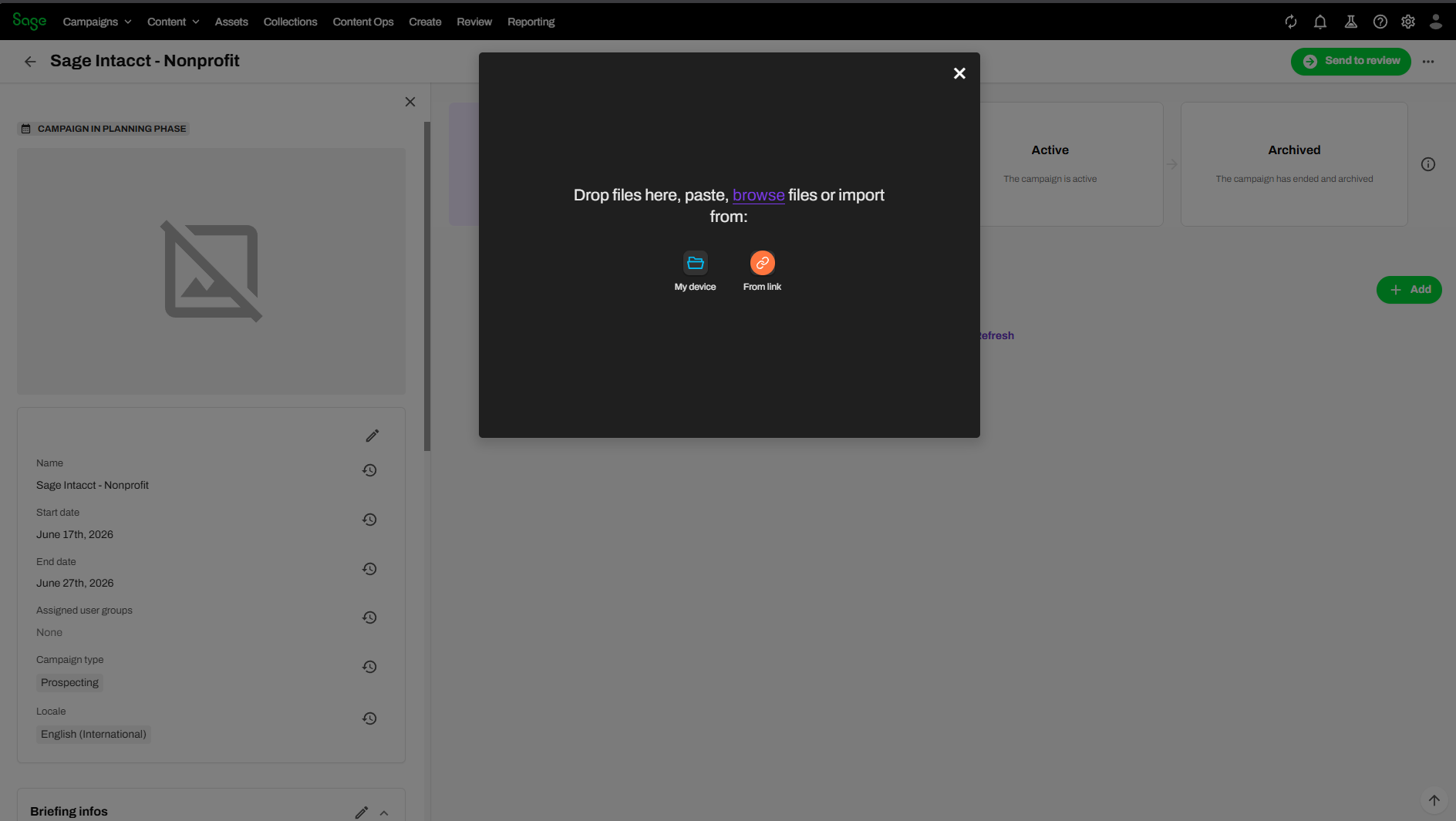The width and height of the screenshot is (1456, 821).
Task: Open the Content dropdown menu
Action: tap(174, 22)
